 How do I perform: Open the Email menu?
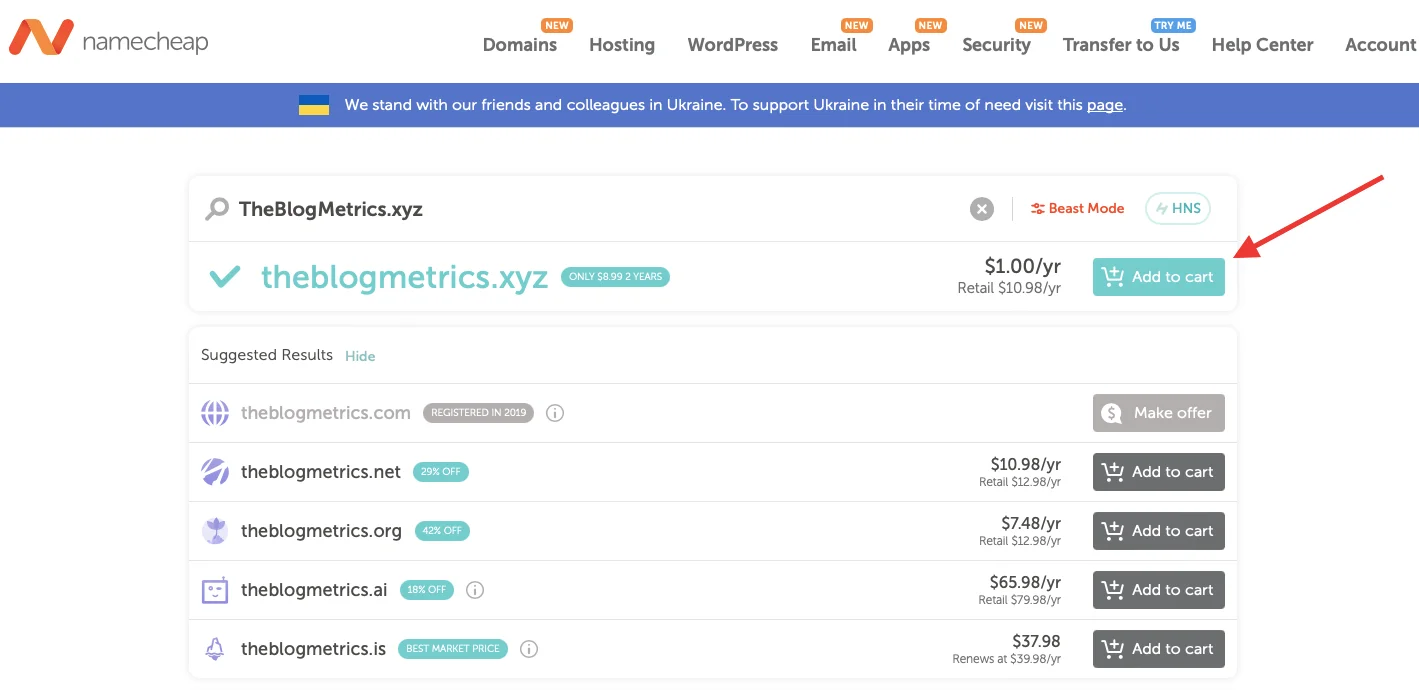click(834, 45)
